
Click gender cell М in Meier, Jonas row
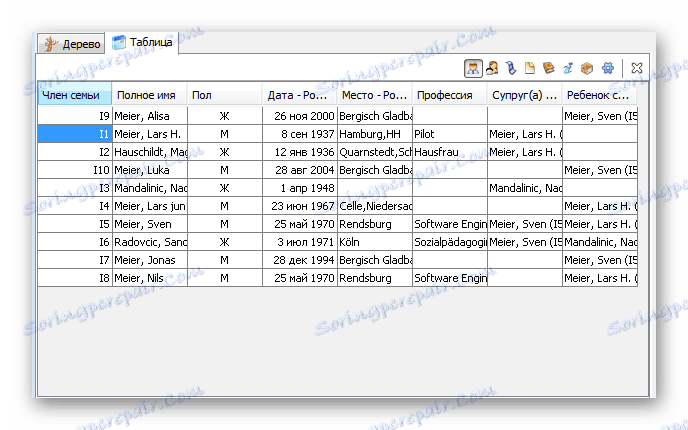225,260
